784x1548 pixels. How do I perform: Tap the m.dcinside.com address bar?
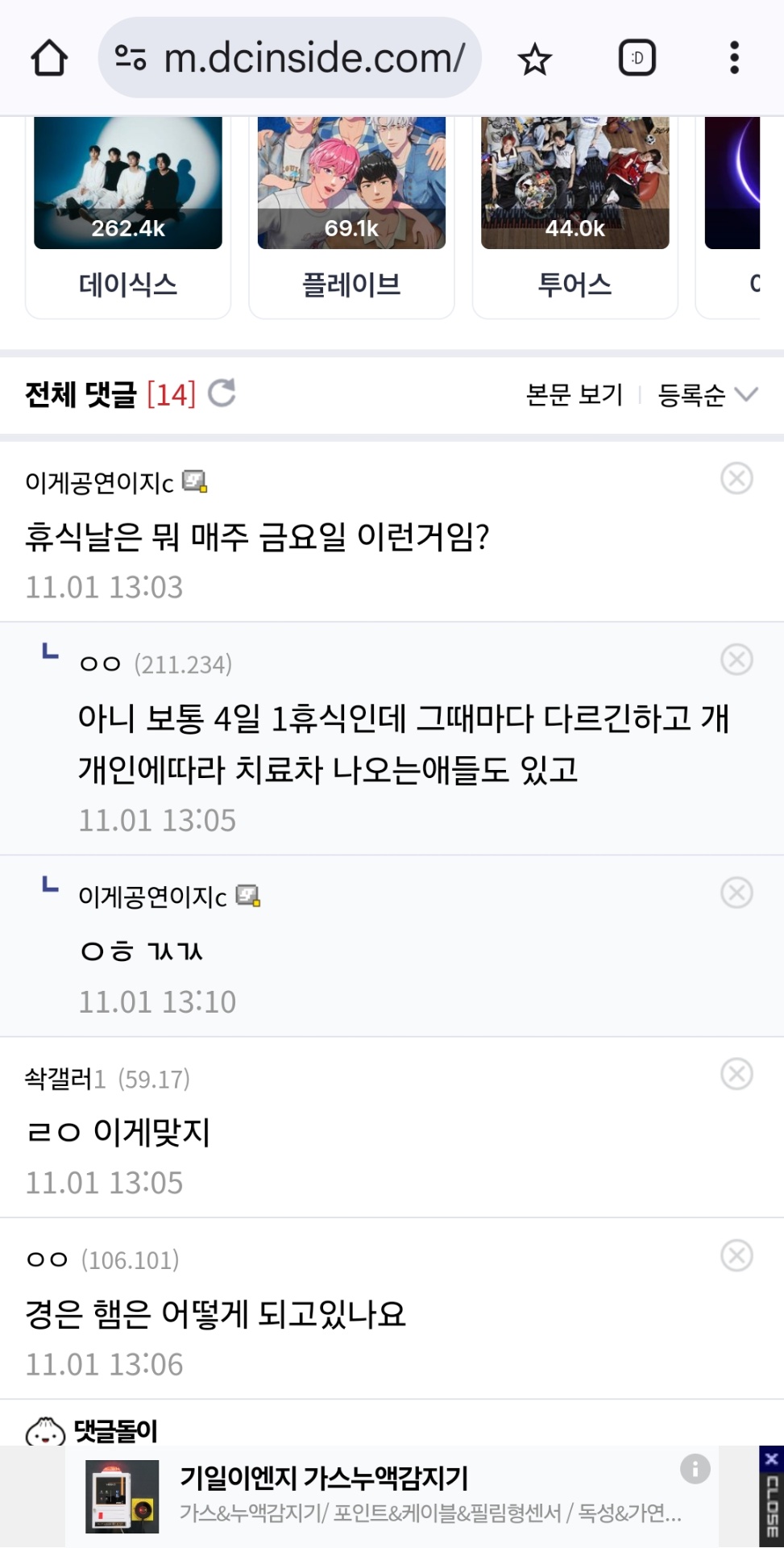coord(314,58)
